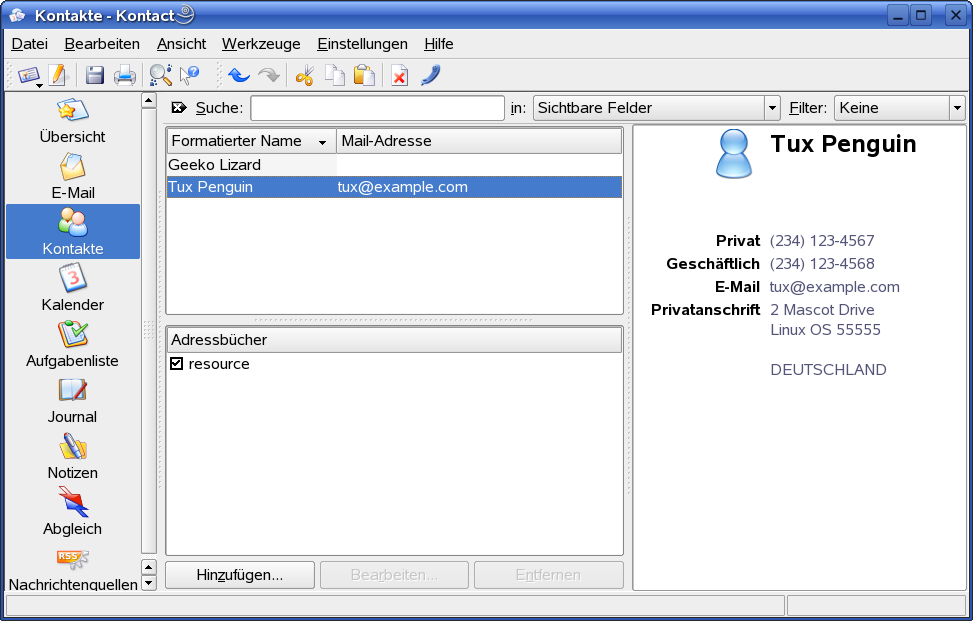The width and height of the screenshot is (973, 621).
Task: Sort by Formatierter Name column header
Action: [x=250, y=141]
